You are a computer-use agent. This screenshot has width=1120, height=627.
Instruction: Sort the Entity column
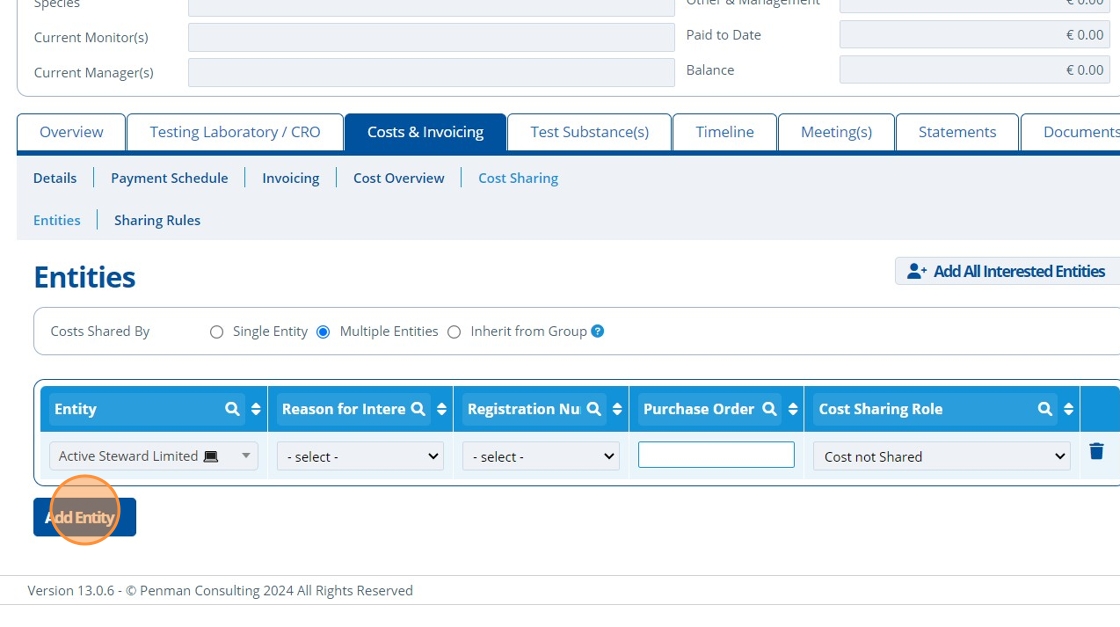tap(256, 409)
